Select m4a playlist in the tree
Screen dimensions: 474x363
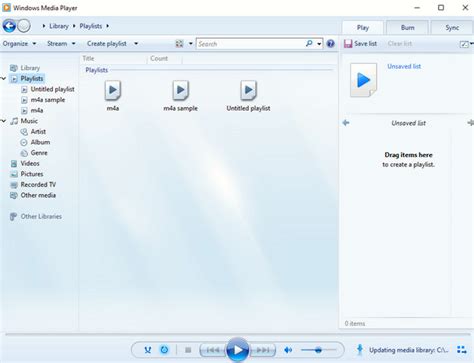(37, 111)
